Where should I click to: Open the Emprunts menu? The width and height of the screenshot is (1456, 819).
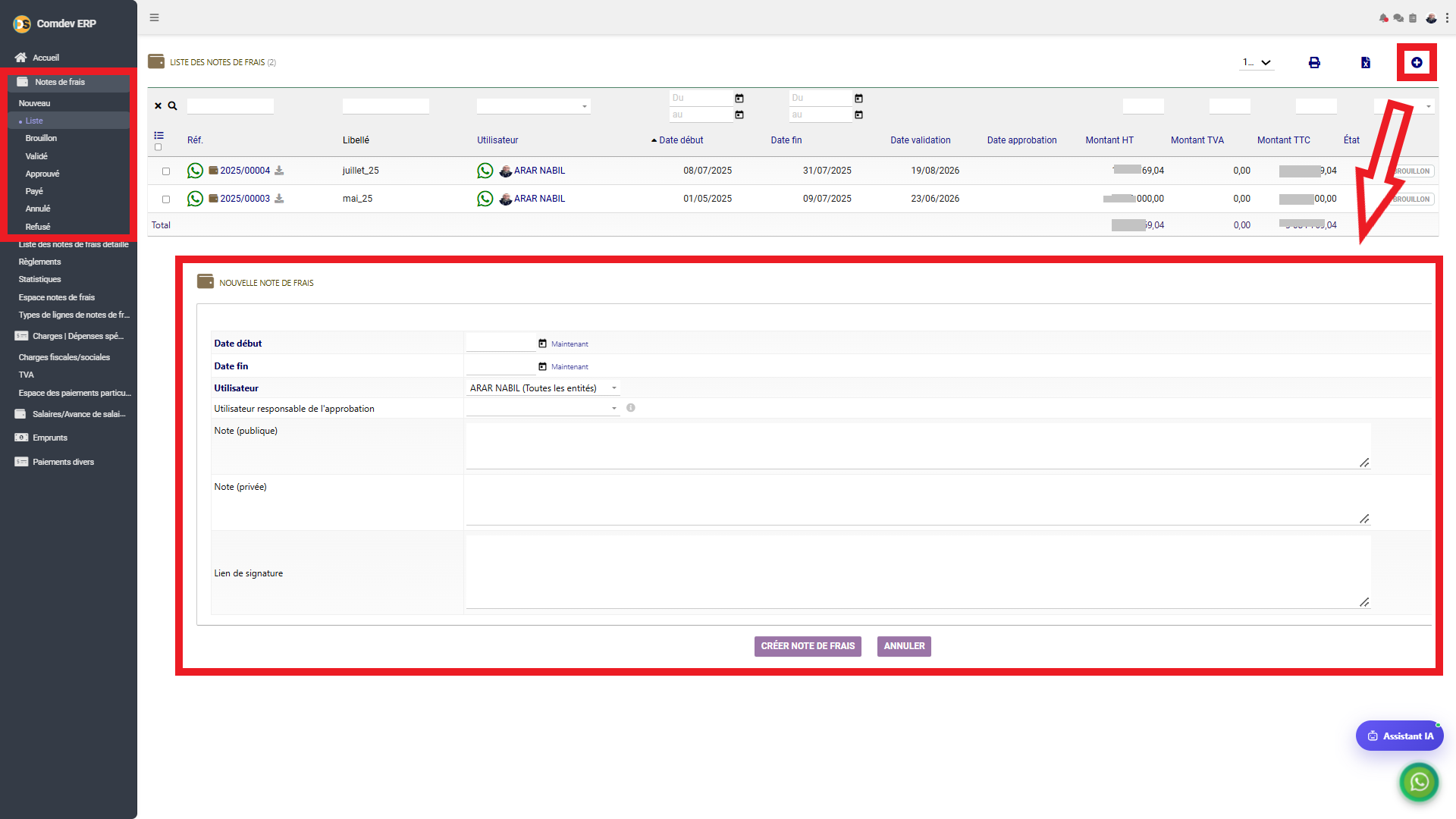50,438
